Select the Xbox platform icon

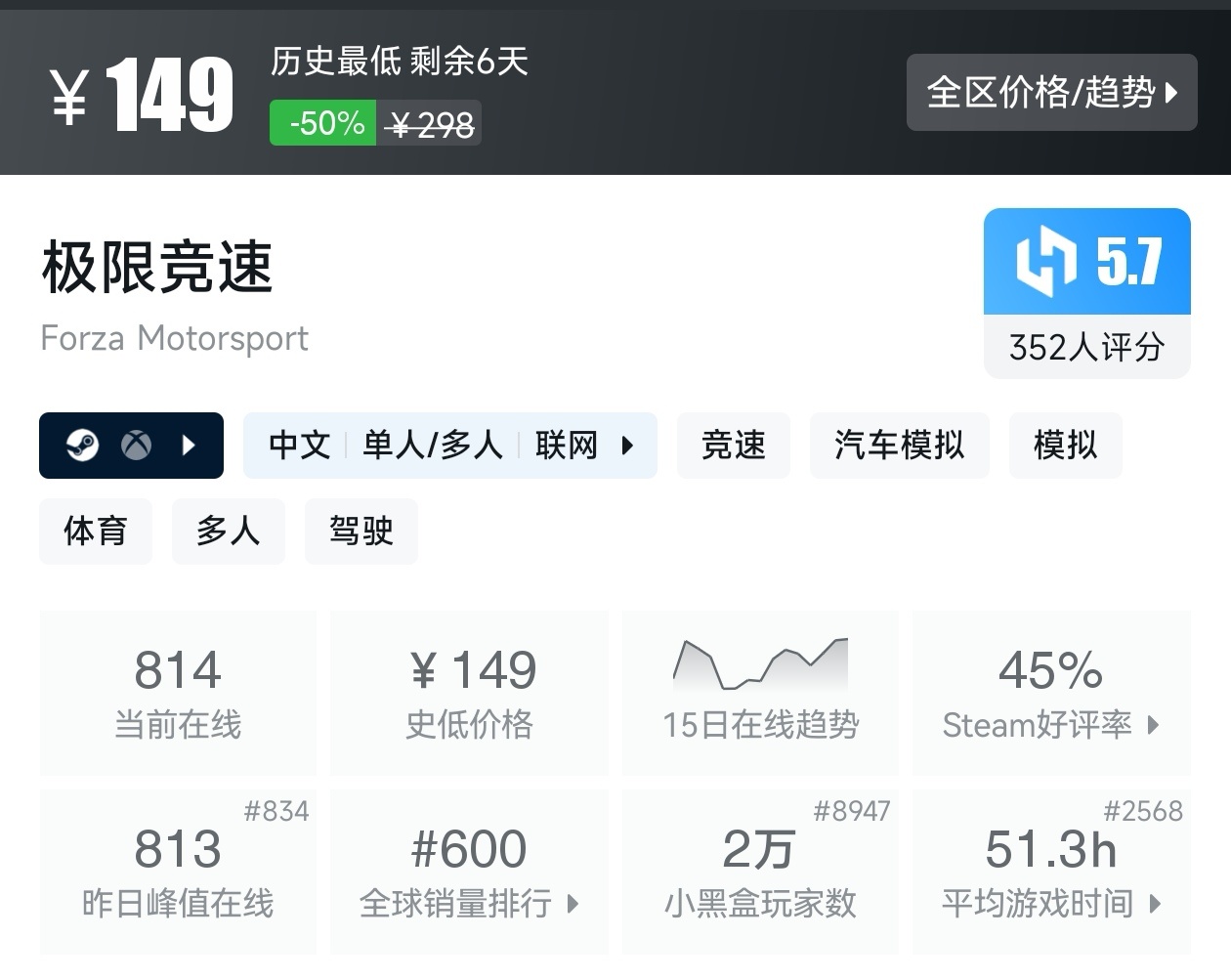[x=137, y=446]
